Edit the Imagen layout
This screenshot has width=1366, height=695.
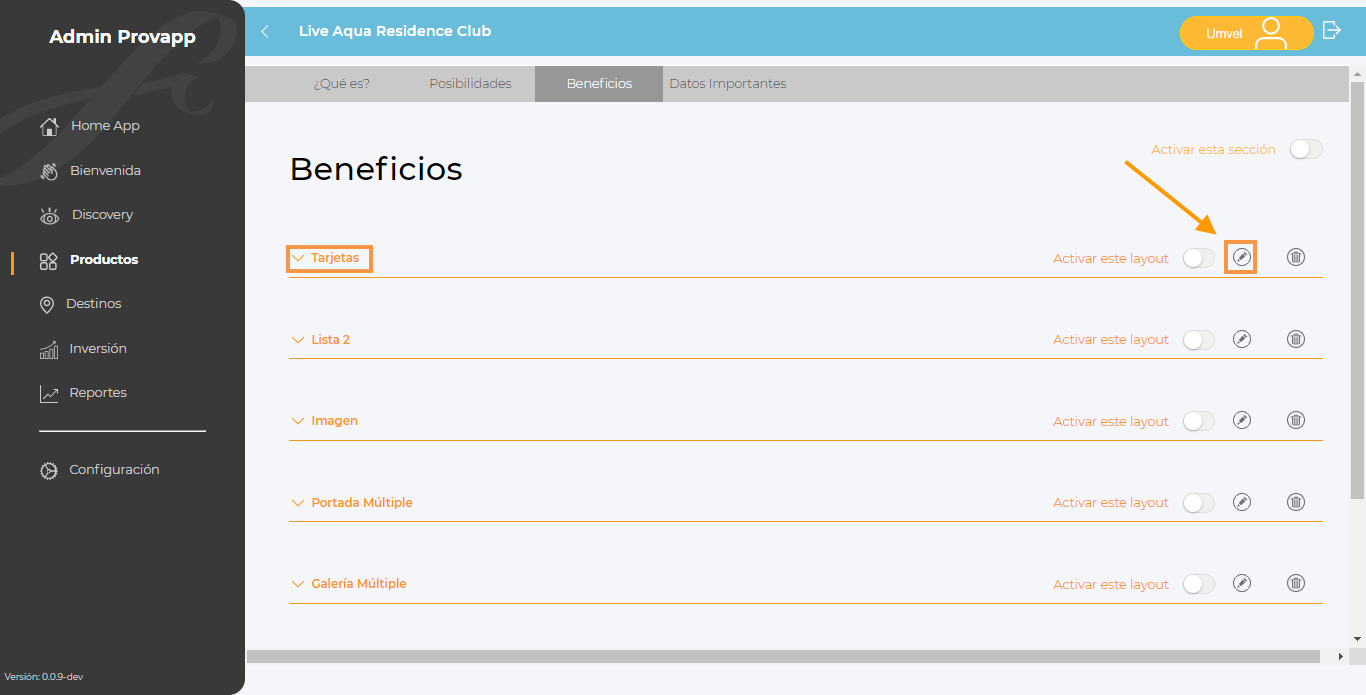[1242, 420]
